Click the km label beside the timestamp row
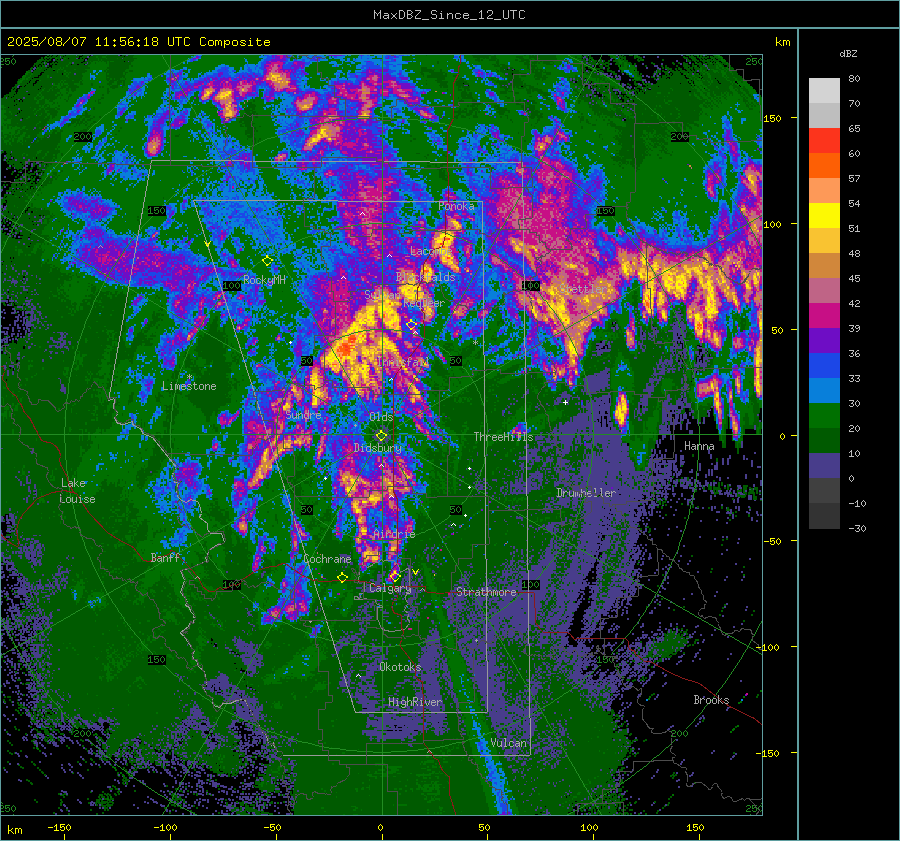The width and height of the screenshot is (900, 841). pyautogui.click(x=782, y=42)
